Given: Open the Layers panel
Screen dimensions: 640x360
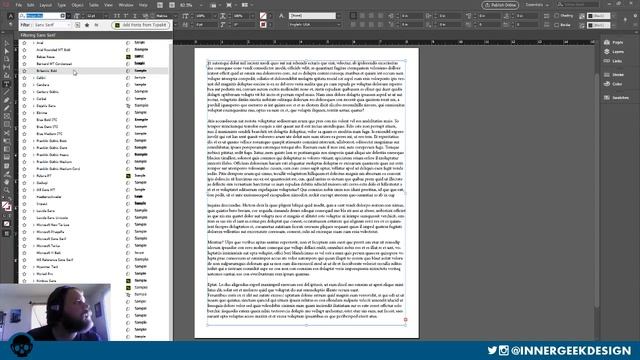Looking at the screenshot, I should [x=613, y=52].
